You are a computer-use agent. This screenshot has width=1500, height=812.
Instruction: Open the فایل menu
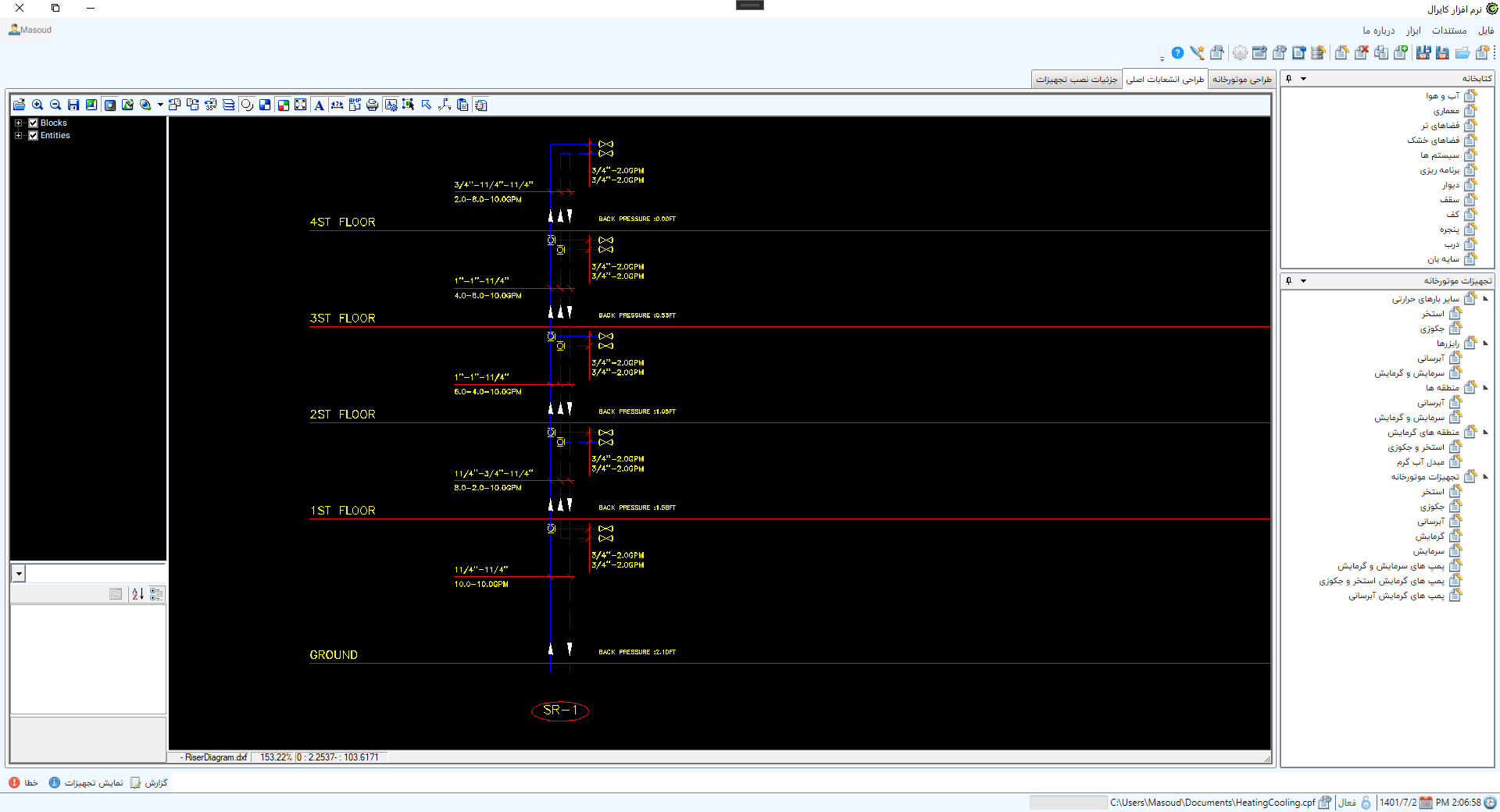pos(1486,30)
